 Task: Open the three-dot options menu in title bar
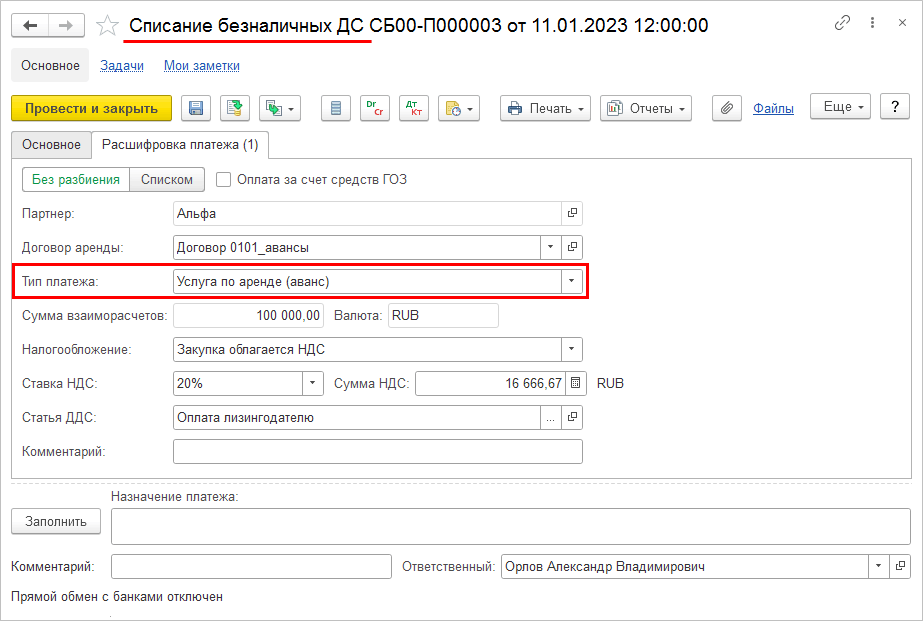872,23
